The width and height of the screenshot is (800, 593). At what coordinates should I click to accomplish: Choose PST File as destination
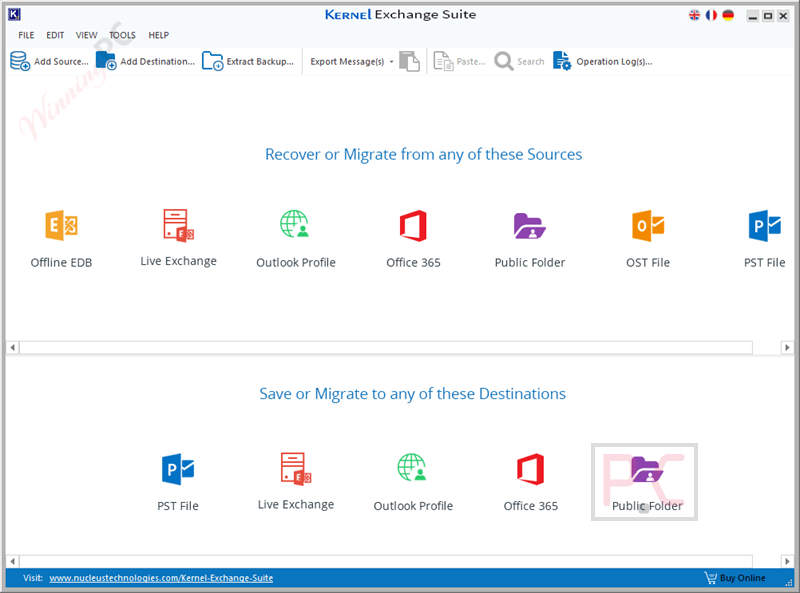178,482
